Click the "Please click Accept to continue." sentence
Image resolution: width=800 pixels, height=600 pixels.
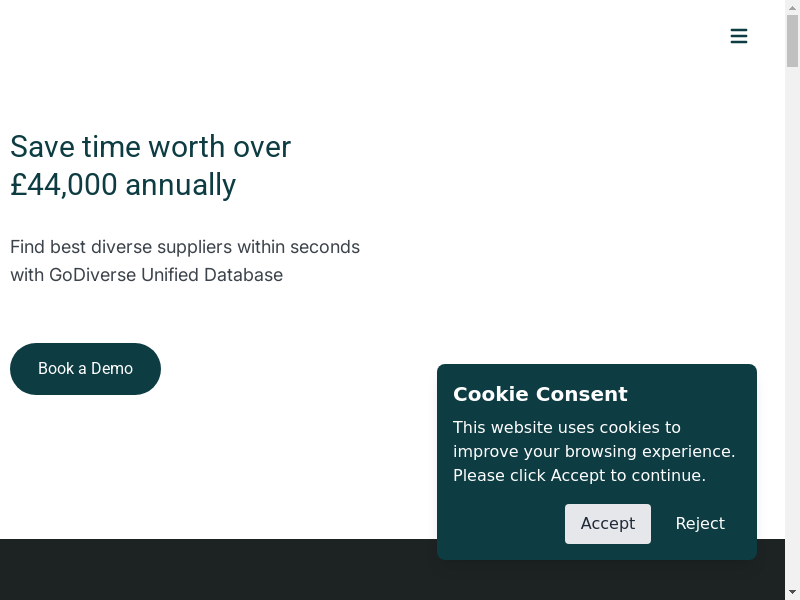[579, 476]
